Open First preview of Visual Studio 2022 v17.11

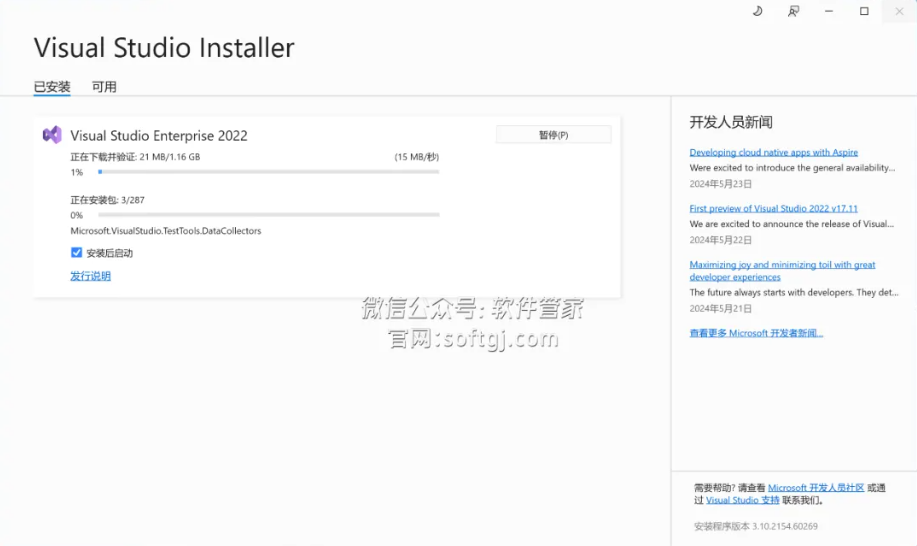[774, 208]
